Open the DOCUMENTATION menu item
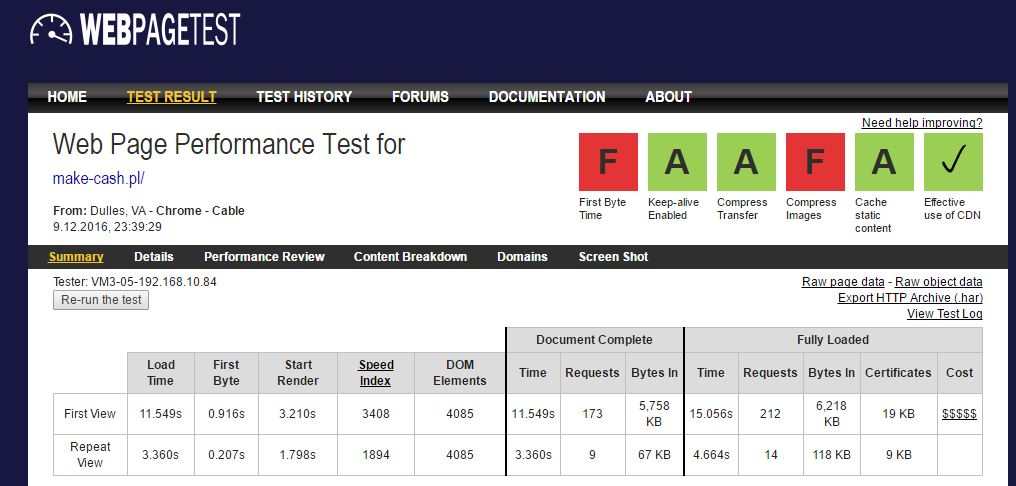Screen dimensions: 1016x486 coord(547,97)
